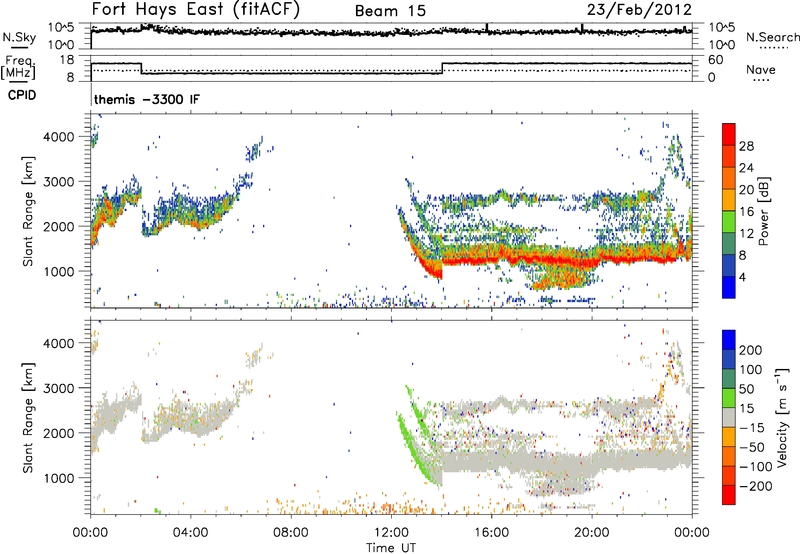This screenshot has height=554, width=800.
Task: Click the "Time UT" axis label
Action: tap(391, 548)
